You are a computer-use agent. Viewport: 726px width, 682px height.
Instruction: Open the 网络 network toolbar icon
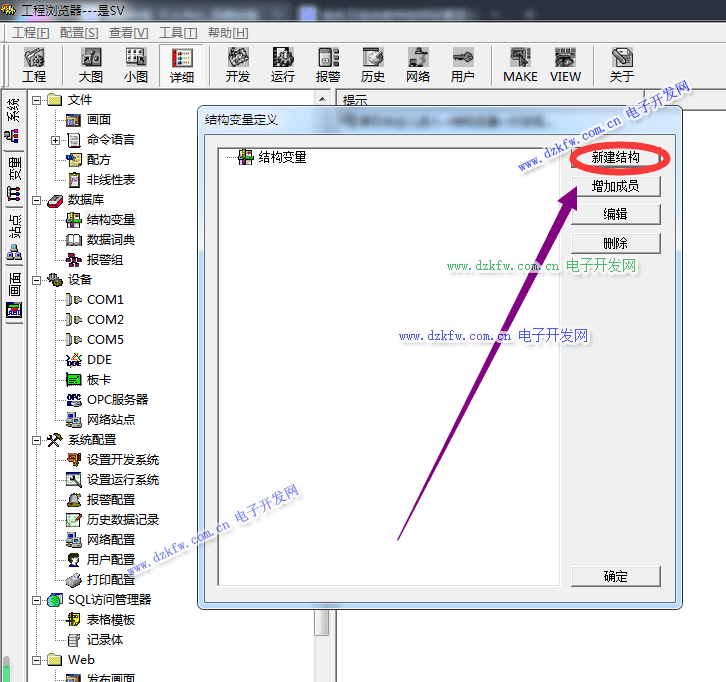(x=418, y=65)
